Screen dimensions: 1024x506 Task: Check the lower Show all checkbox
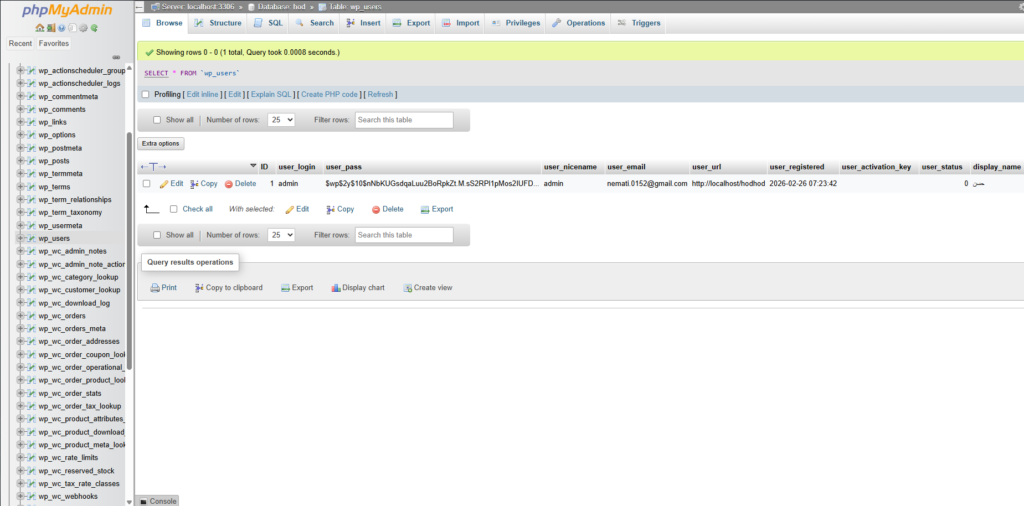click(x=157, y=235)
